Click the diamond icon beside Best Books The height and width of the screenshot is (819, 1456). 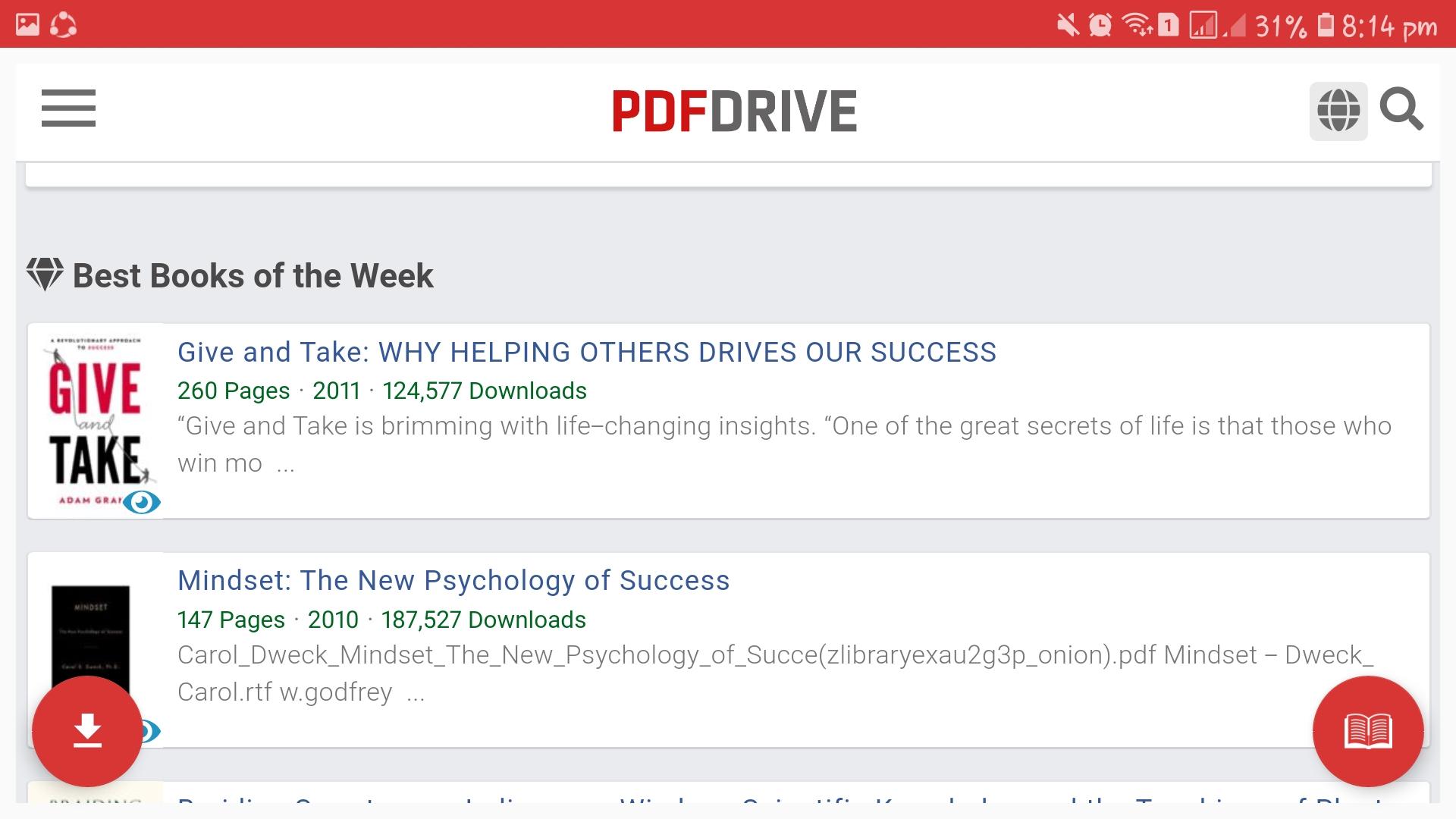45,275
